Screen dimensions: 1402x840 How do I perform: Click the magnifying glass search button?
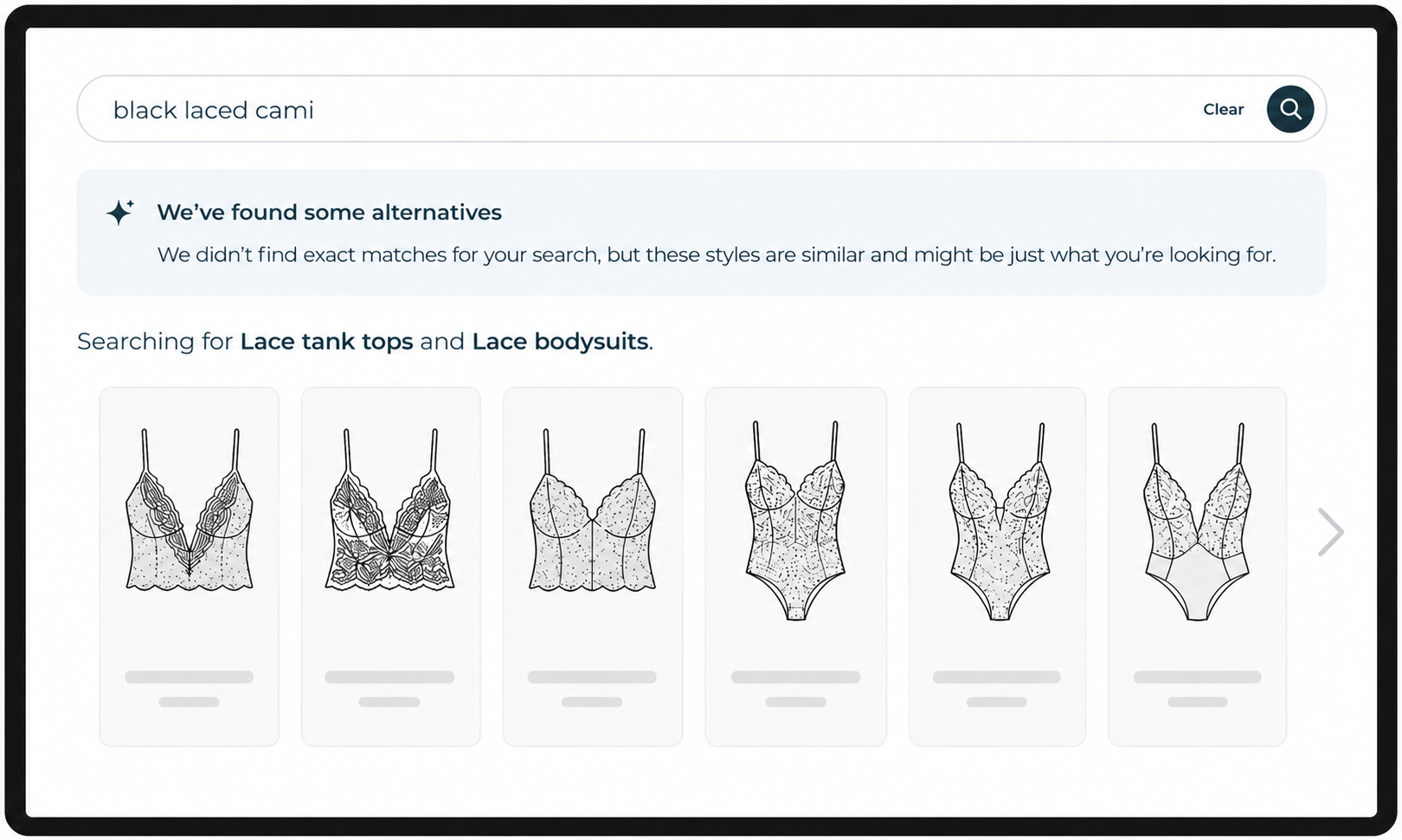1289,109
